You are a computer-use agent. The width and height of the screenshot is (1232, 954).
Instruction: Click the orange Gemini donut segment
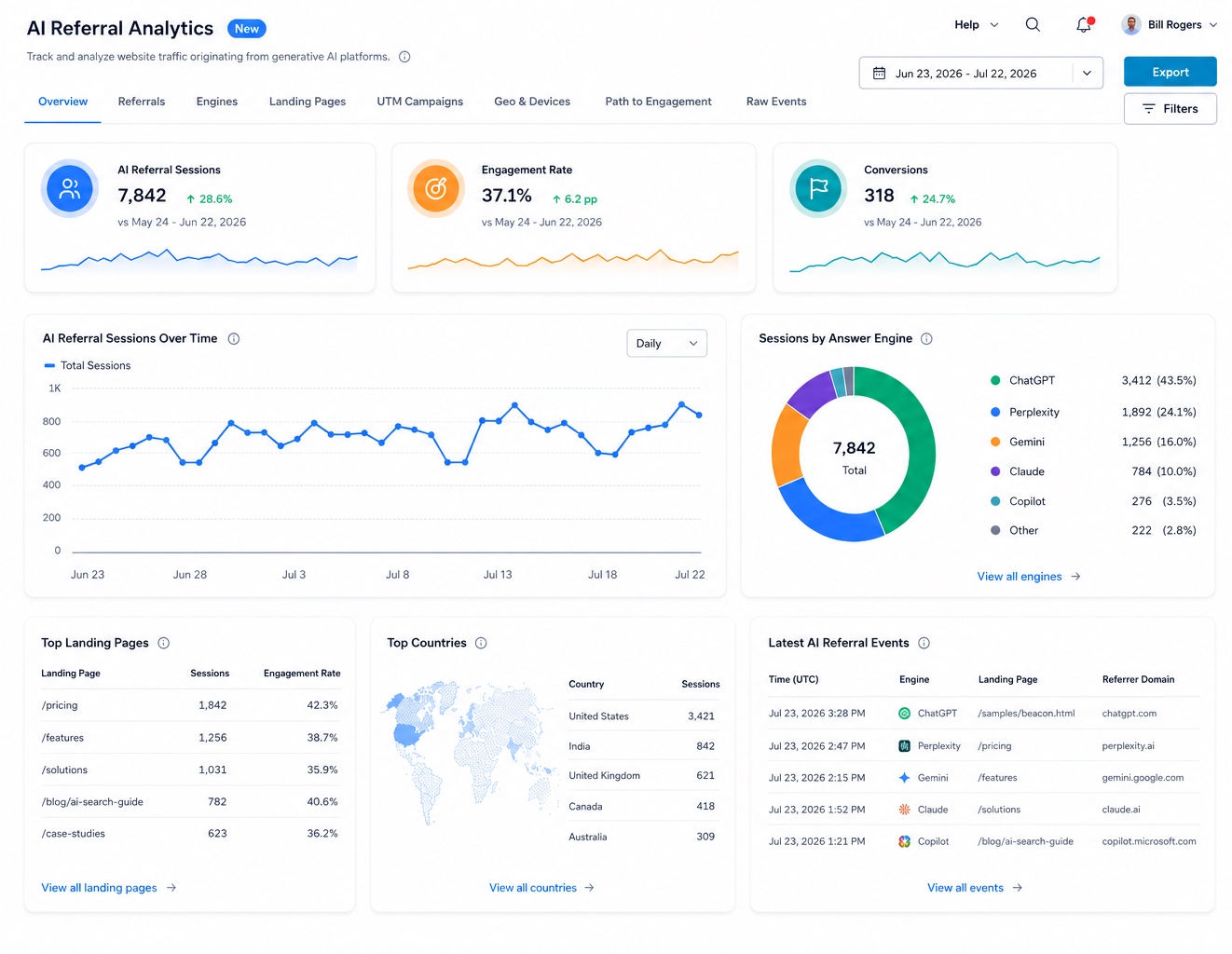[787, 447]
